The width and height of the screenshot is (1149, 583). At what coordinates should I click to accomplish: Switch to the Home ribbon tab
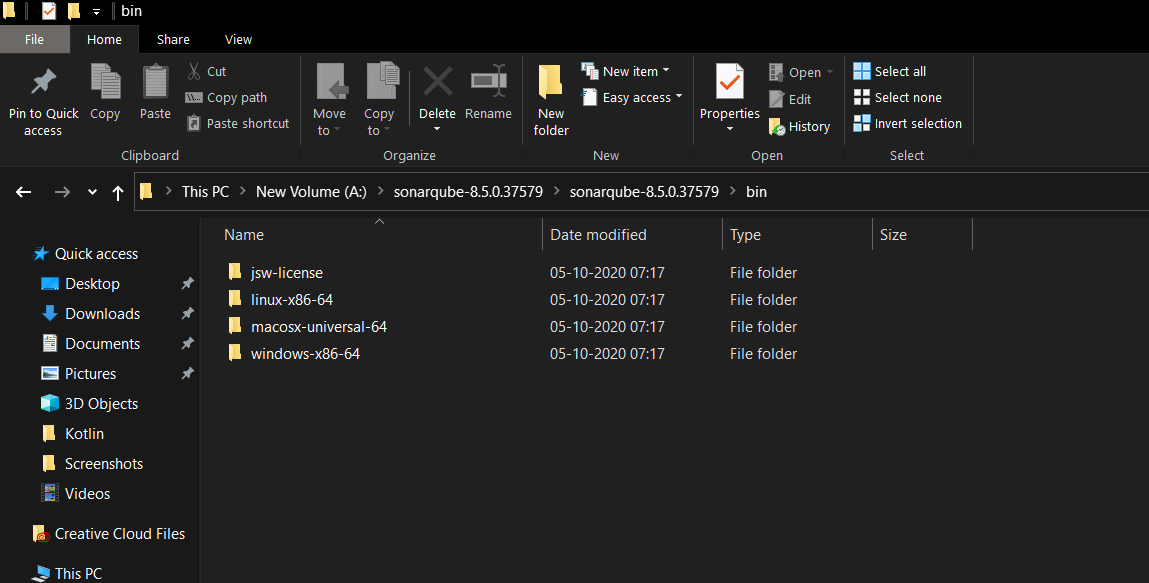coord(104,40)
